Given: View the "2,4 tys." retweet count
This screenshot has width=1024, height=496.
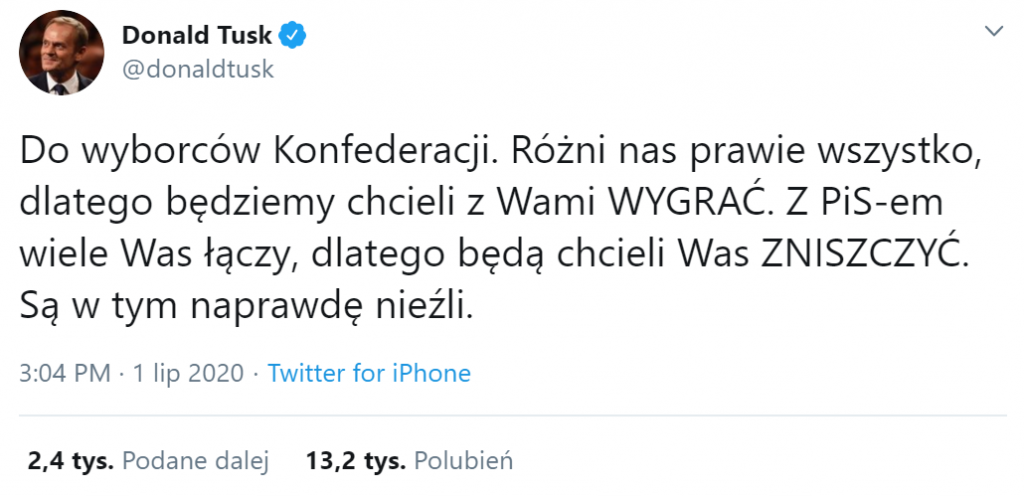Looking at the screenshot, I should point(69,461).
